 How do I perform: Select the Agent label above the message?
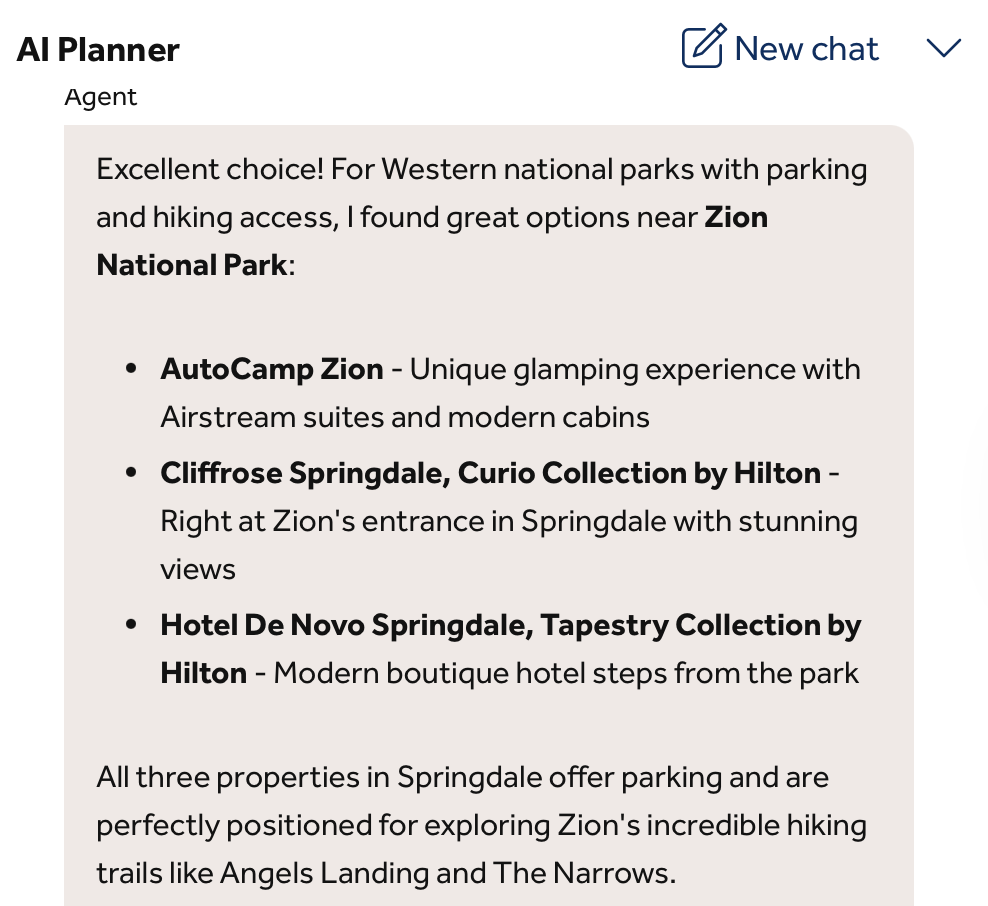tap(100, 96)
